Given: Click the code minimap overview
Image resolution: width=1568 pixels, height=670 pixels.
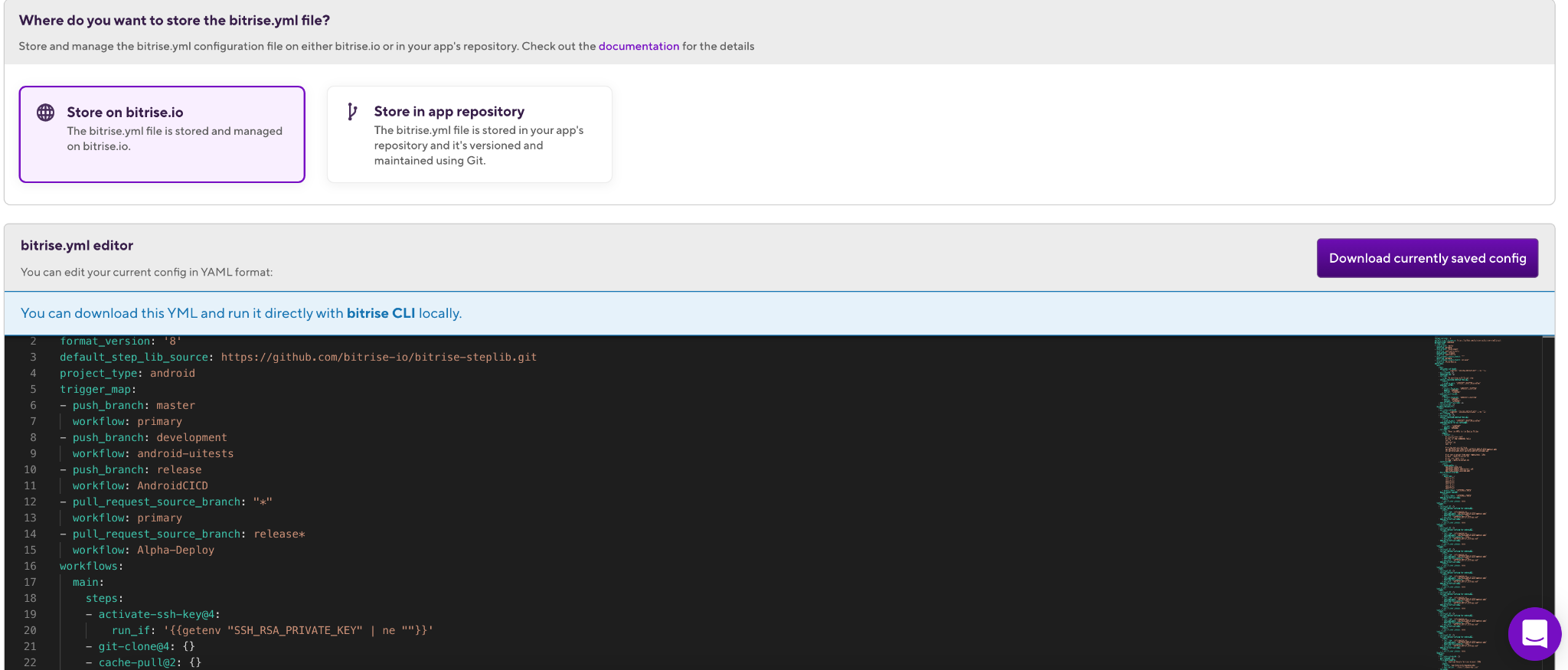Looking at the screenshot, I should tap(1485, 503).
